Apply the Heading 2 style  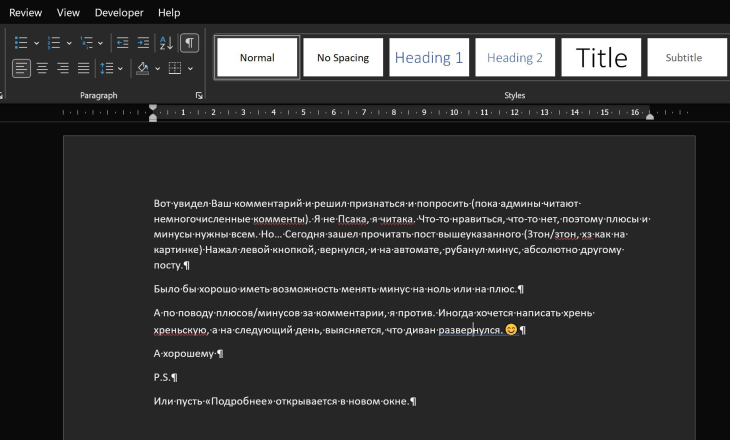[515, 57]
